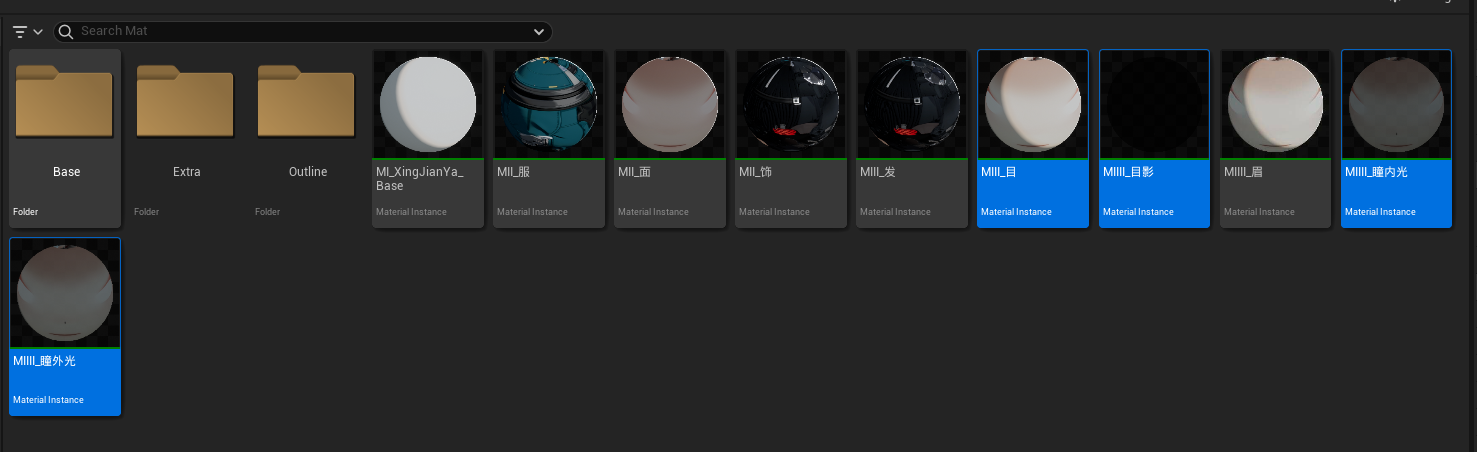Select the MII_饰 material instance

pyautogui.click(x=791, y=105)
